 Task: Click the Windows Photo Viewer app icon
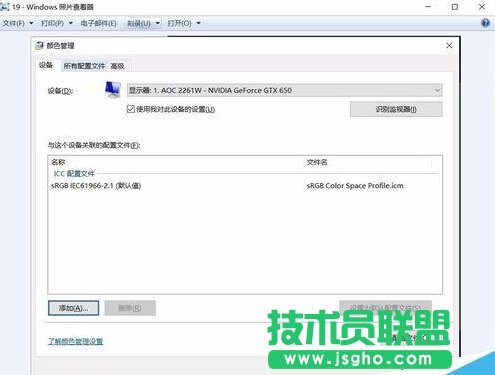point(5,7)
